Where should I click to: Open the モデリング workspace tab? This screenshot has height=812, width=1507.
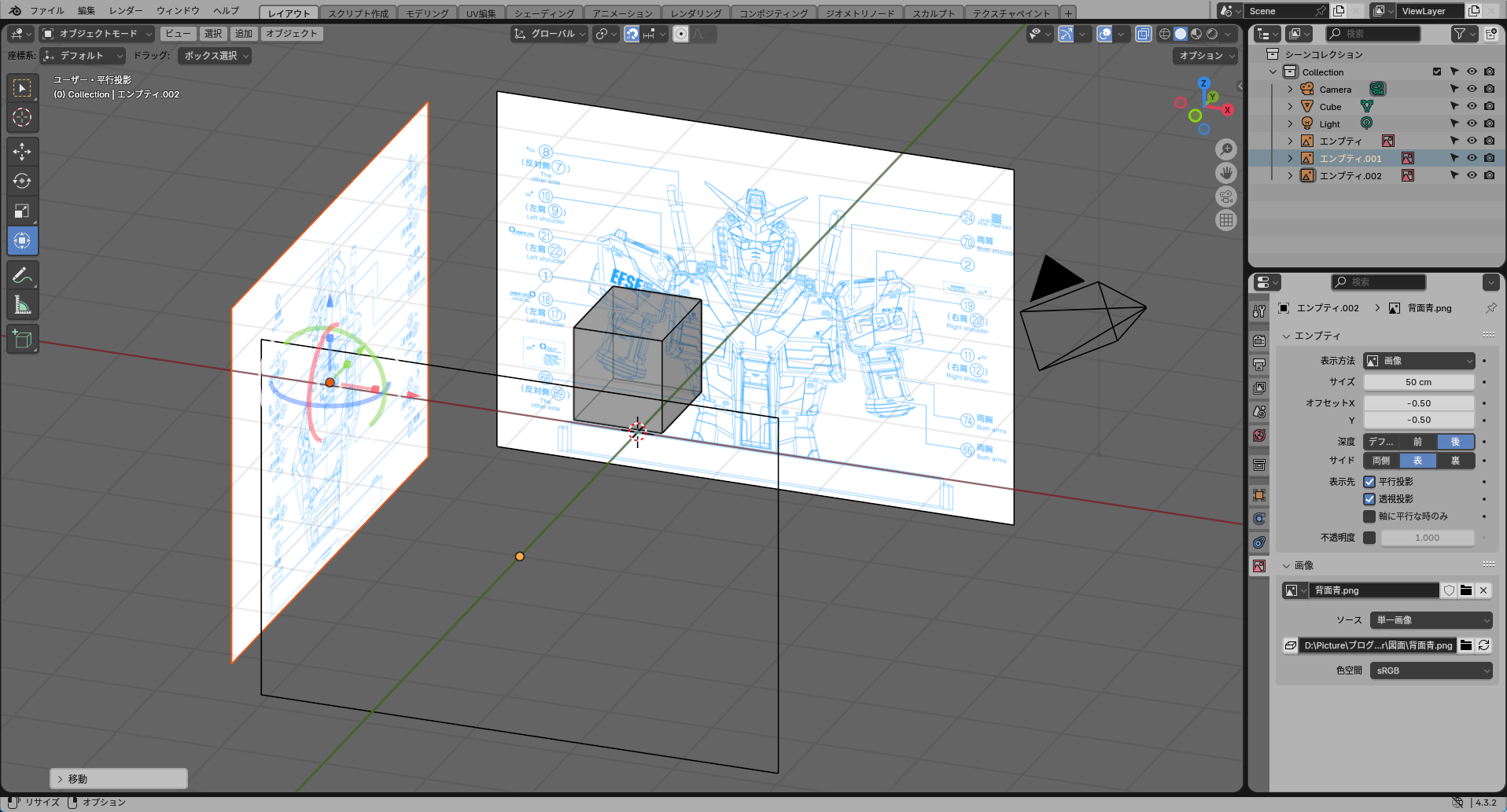pos(427,13)
